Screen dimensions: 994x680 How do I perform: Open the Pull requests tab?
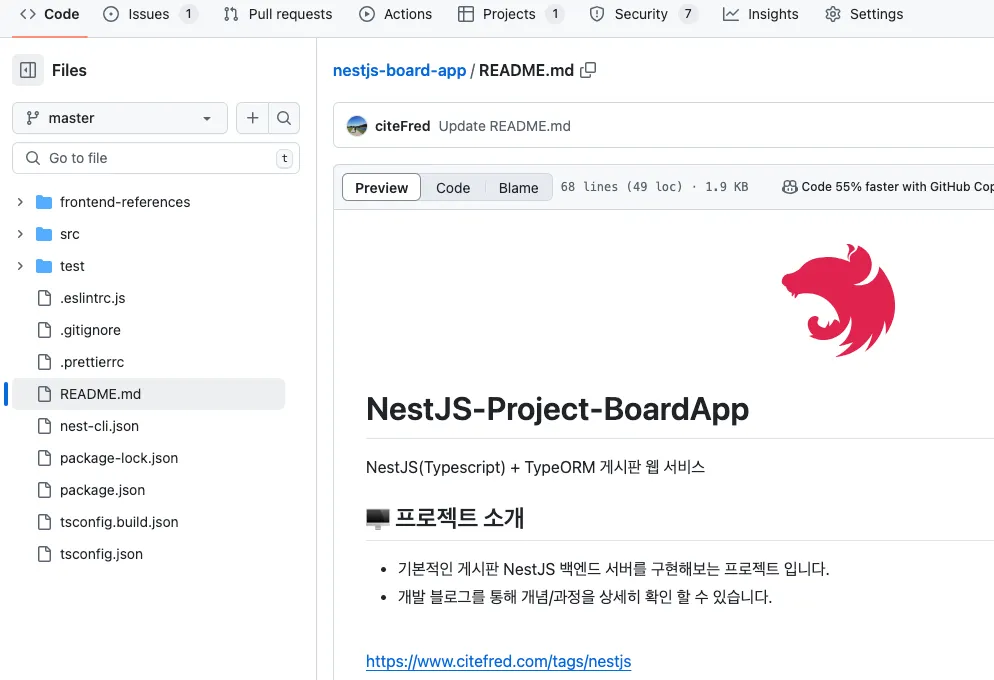(x=278, y=14)
